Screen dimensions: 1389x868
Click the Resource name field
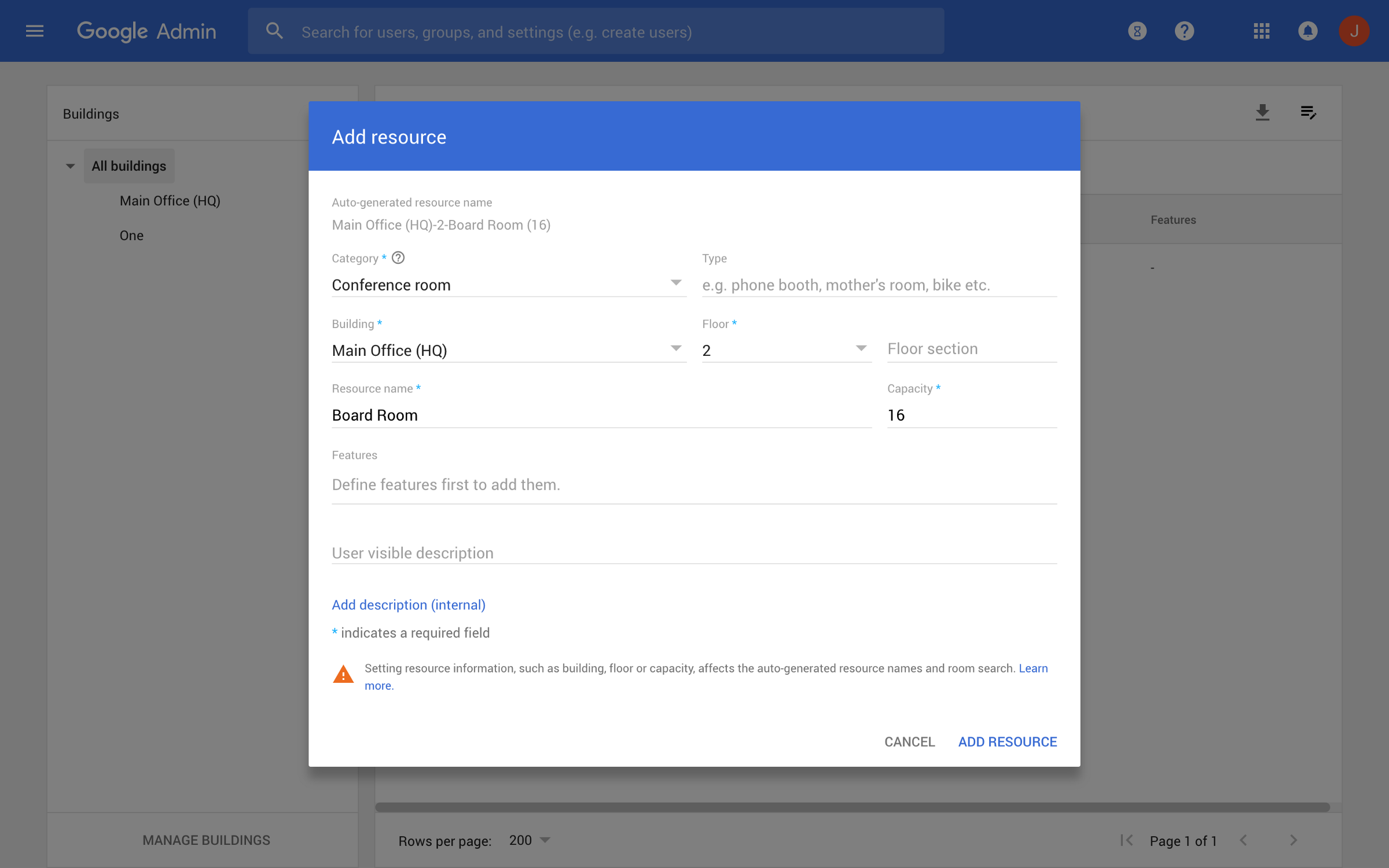[x=601, y=415]
